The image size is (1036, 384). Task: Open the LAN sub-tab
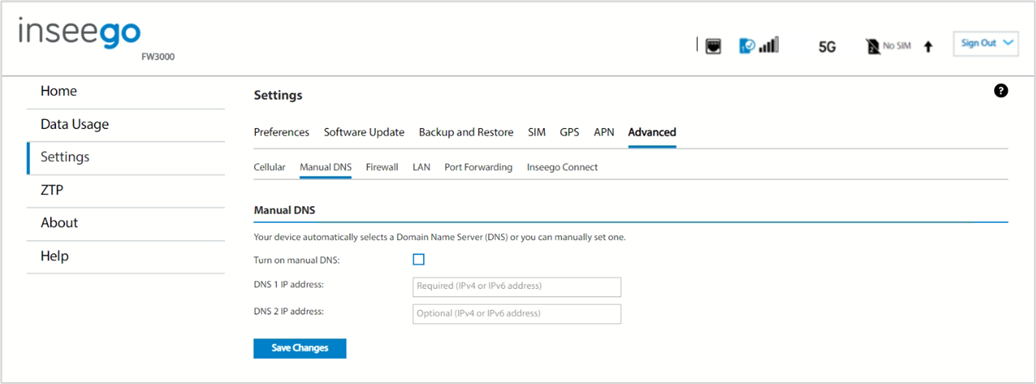pos(422,168)
